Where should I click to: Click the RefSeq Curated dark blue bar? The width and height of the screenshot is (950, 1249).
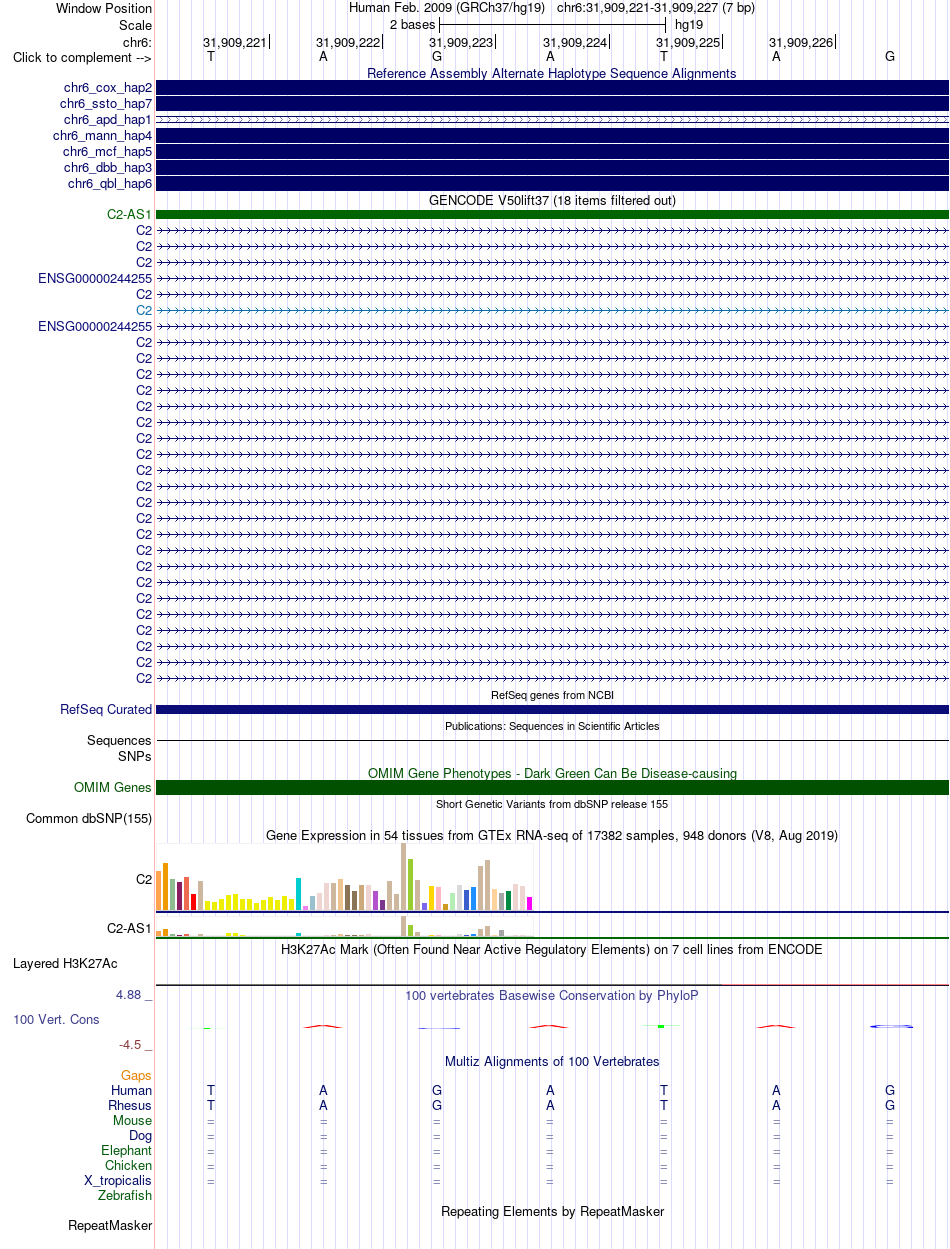click(552, 710)
